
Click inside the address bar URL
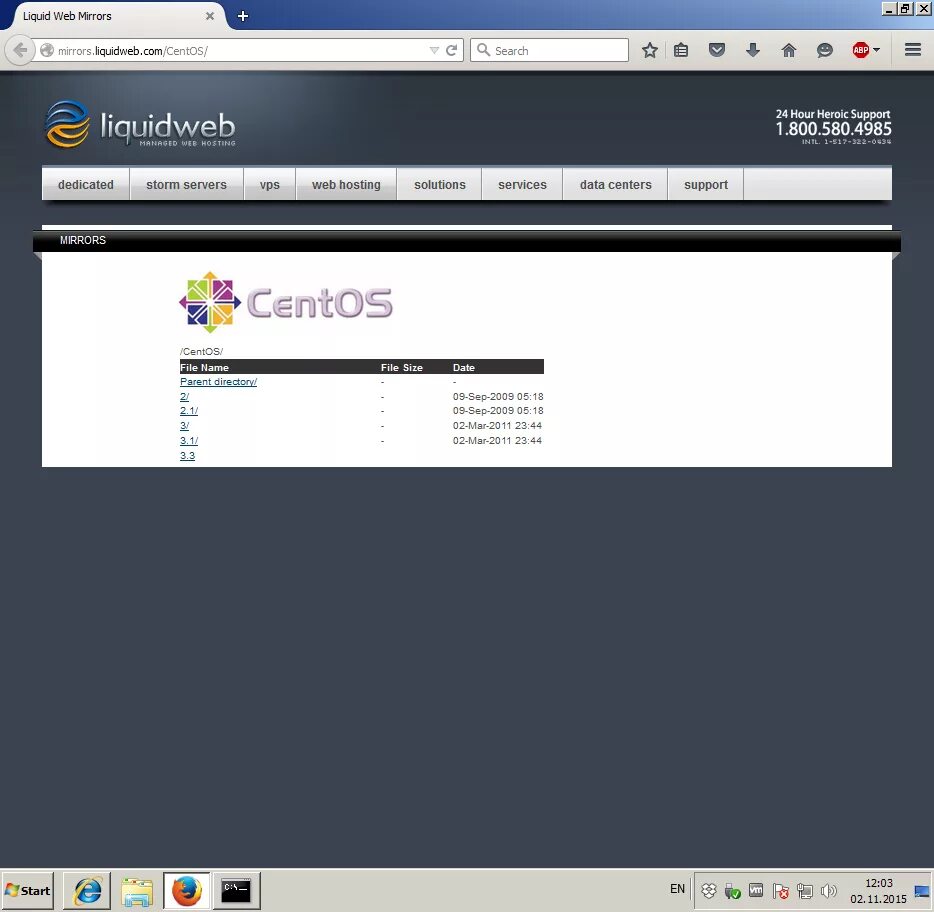[238, 51]
